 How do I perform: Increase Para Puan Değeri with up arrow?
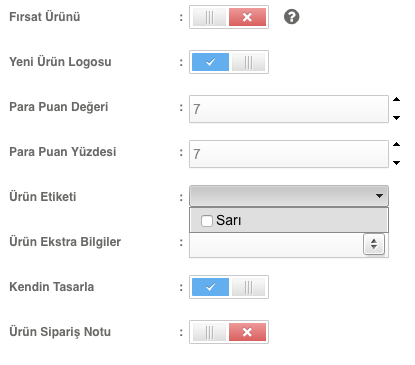click(x=396, y=99)
